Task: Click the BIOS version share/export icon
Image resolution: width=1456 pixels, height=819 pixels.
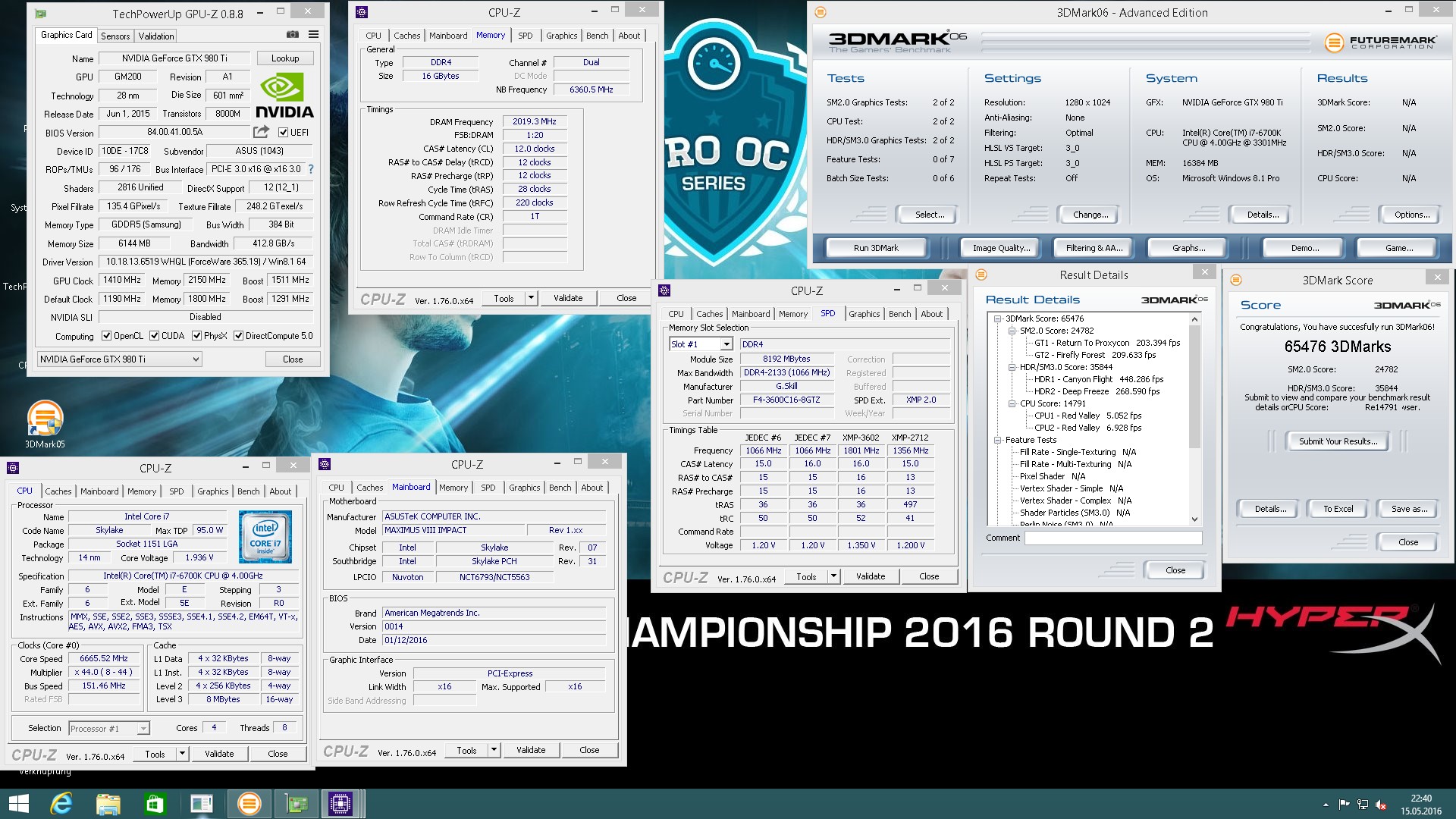Action: coord(261,132)
